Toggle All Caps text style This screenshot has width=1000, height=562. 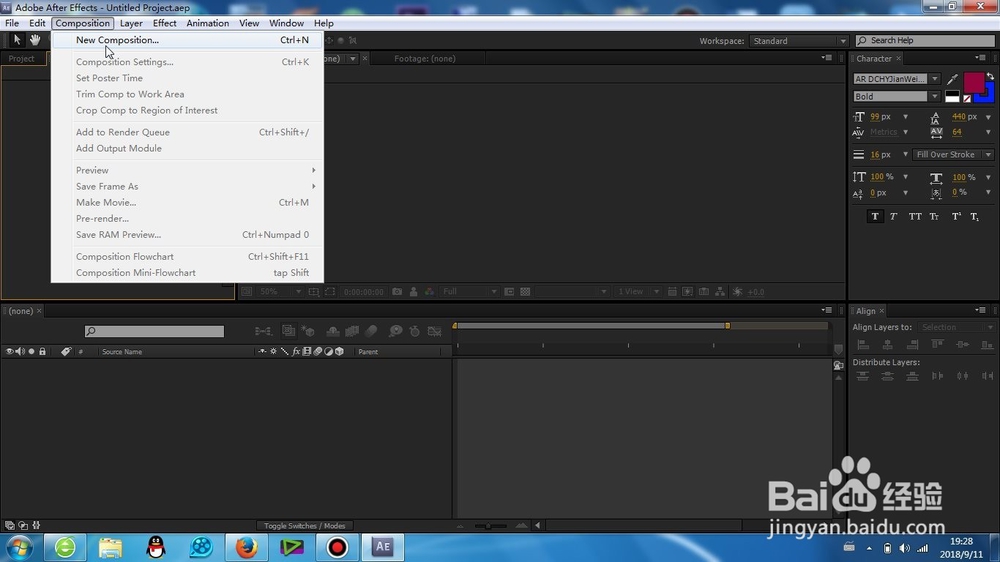pyautogui.click(x=915, y=216)
